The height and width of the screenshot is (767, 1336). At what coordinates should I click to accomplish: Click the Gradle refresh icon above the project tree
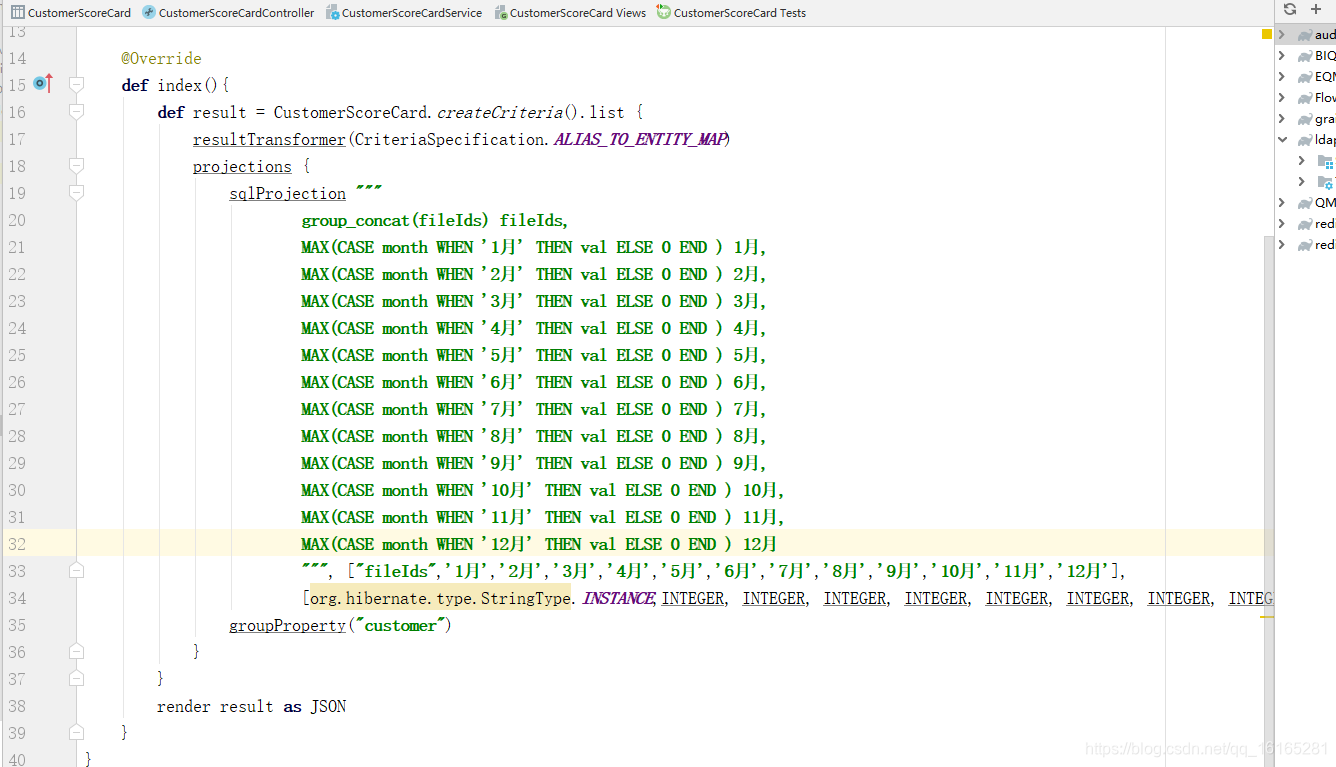(1290, 9)
